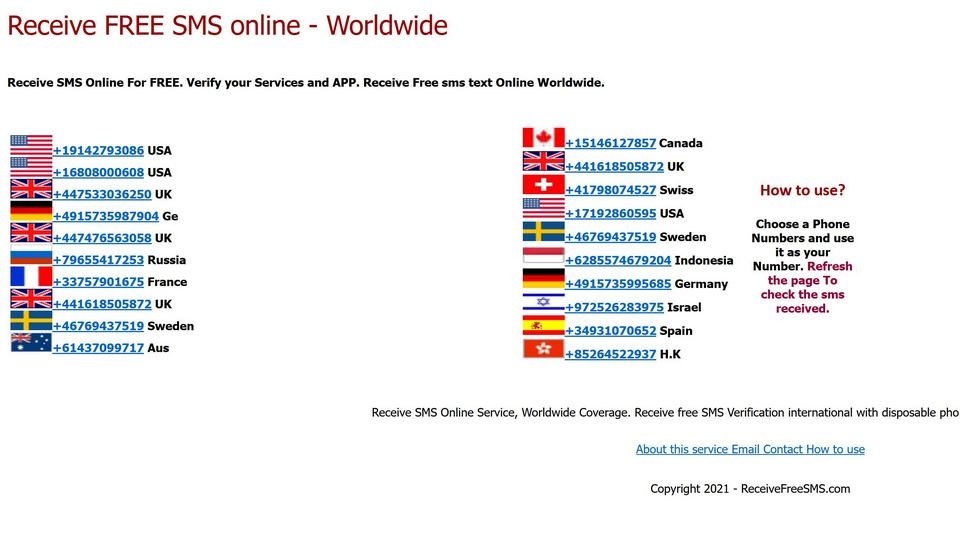Click the Russian flag beside +79655417253
Image resolution: width=960 pixels, height=540 pixels.
point(31,255)
